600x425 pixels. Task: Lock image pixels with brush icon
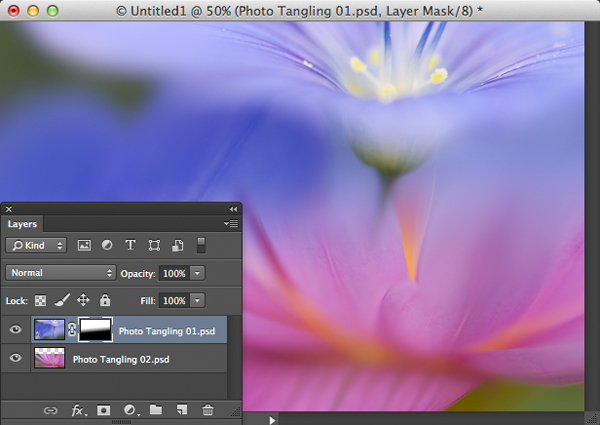62,300
